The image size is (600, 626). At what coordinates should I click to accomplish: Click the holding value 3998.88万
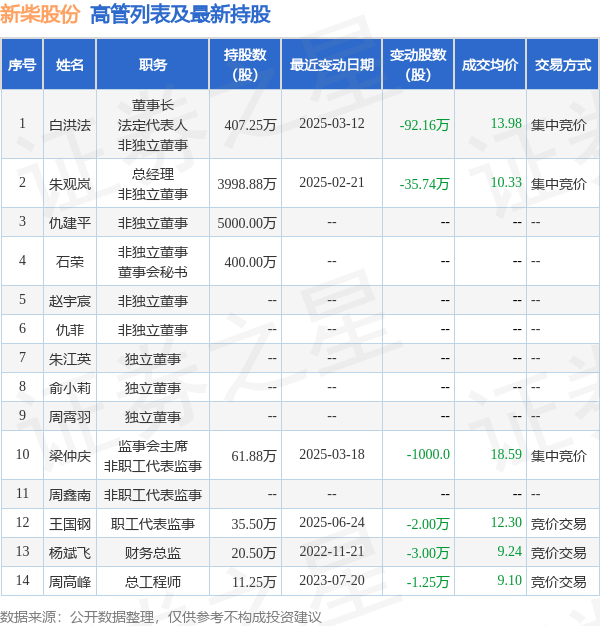click(247, 184)
